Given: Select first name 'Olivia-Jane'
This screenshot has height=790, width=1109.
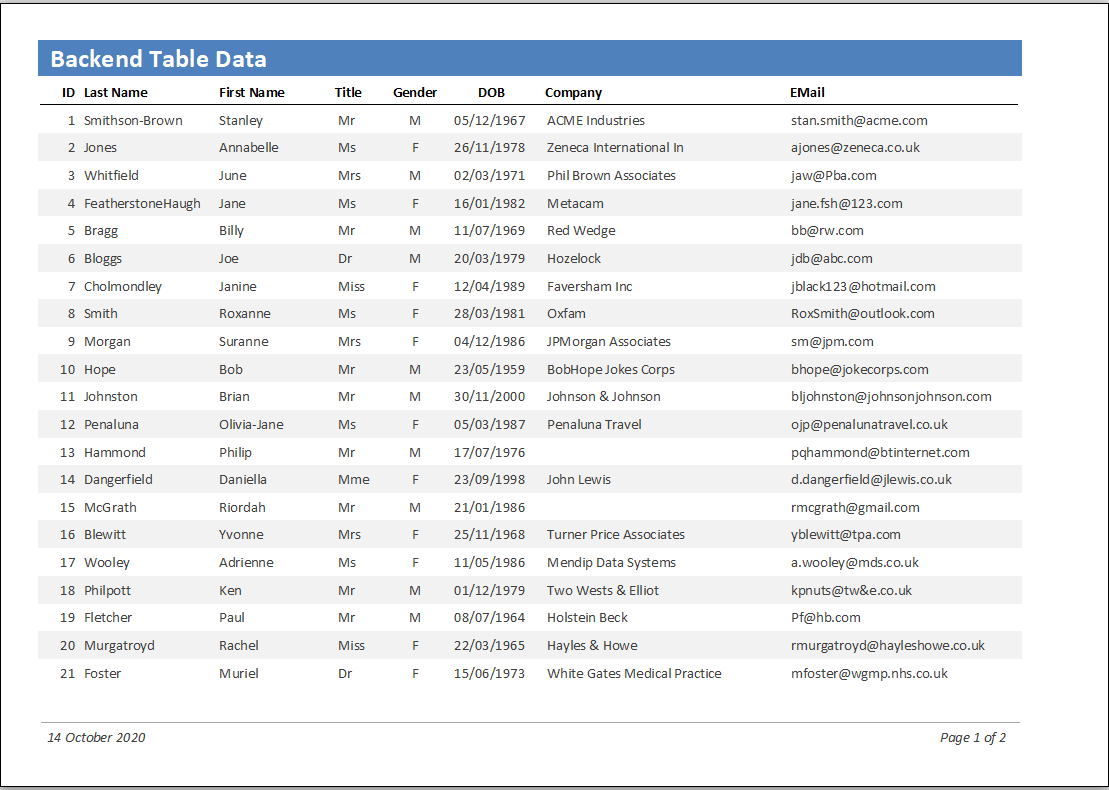Looking at the screenshot, I should click(x=251, y=424).
